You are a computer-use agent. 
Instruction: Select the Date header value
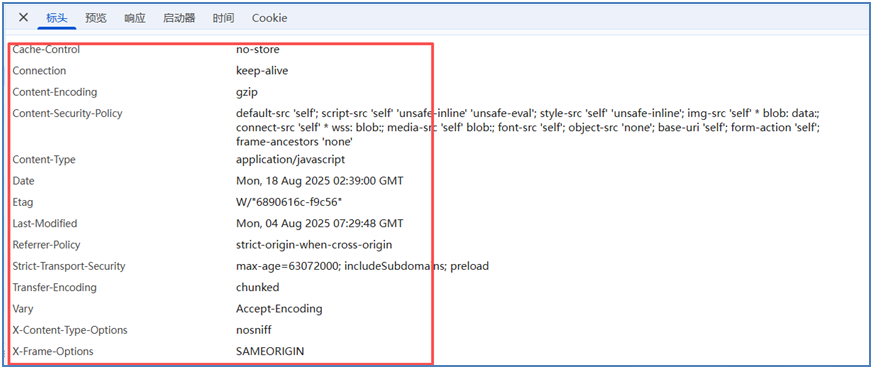(x=320, y=181)
